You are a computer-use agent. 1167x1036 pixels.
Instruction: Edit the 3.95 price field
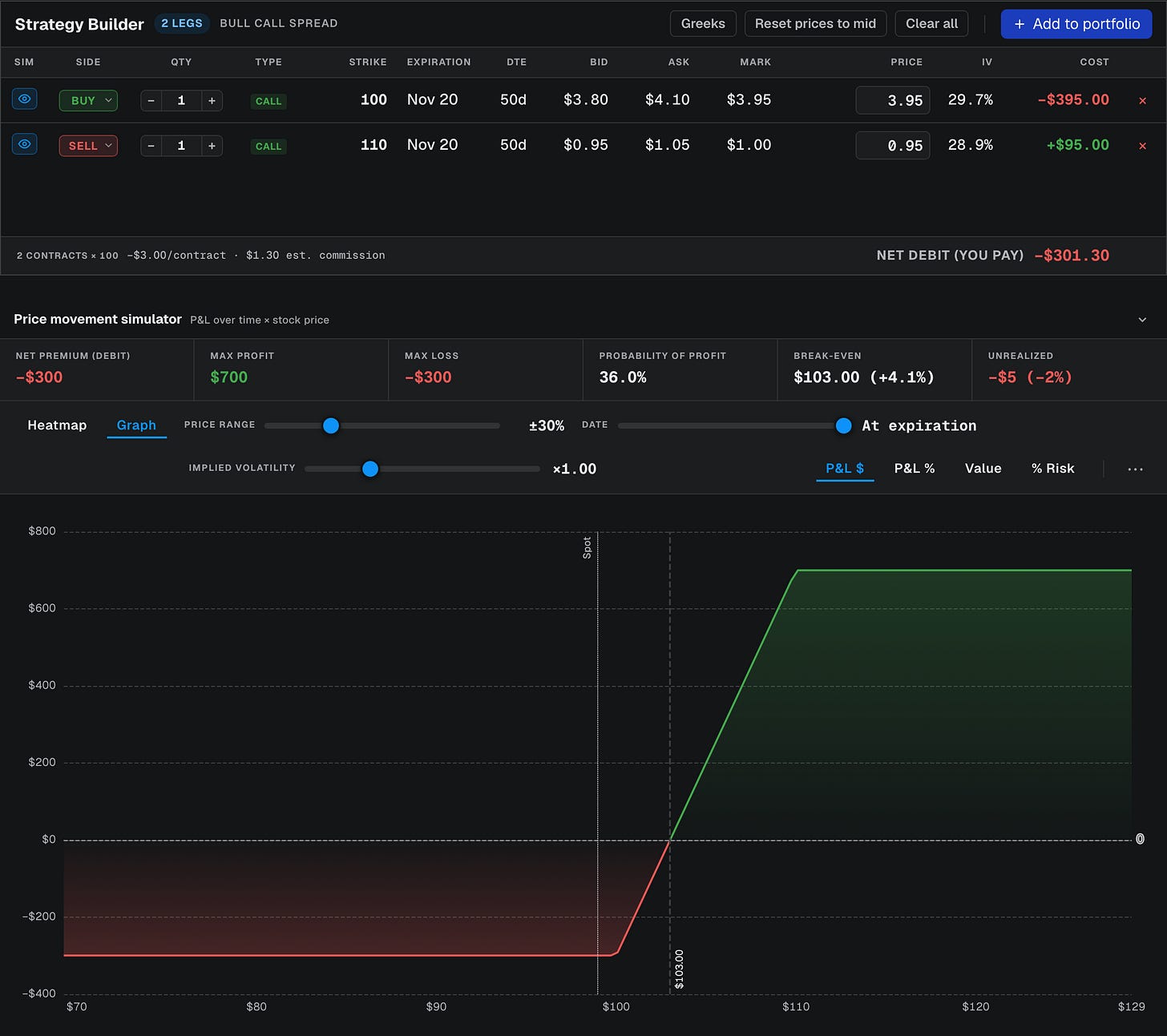click(x=893, y=100)
